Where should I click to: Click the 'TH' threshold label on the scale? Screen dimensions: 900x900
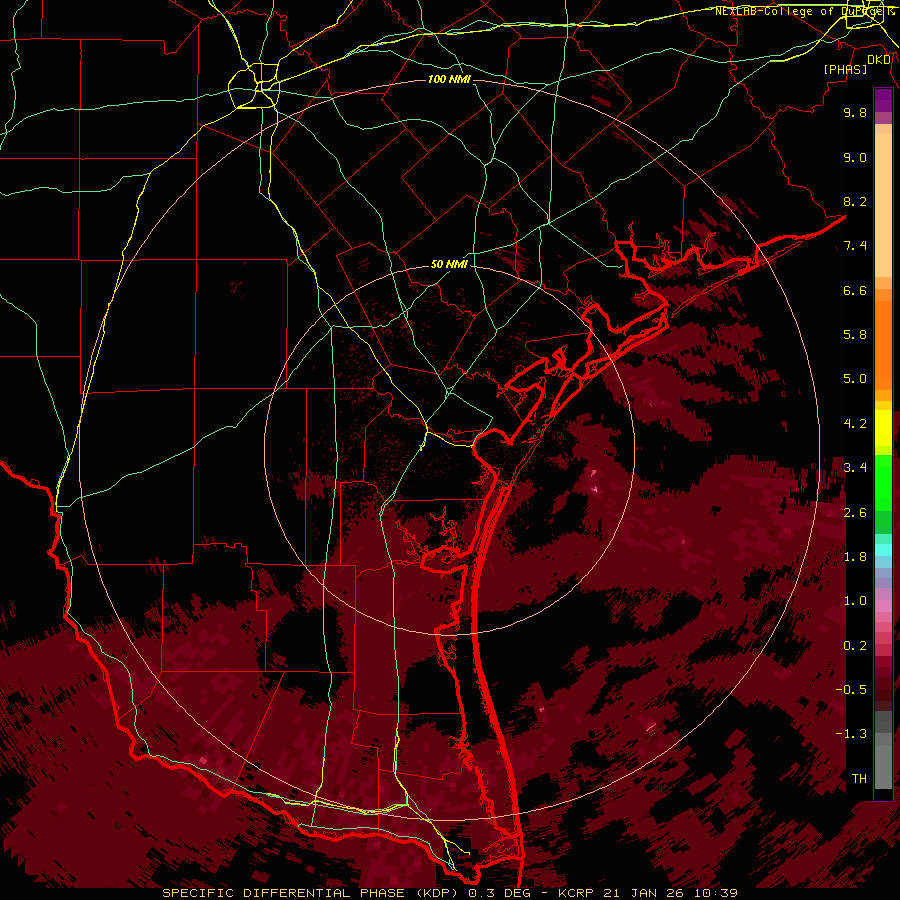click(x=859, y=779)
